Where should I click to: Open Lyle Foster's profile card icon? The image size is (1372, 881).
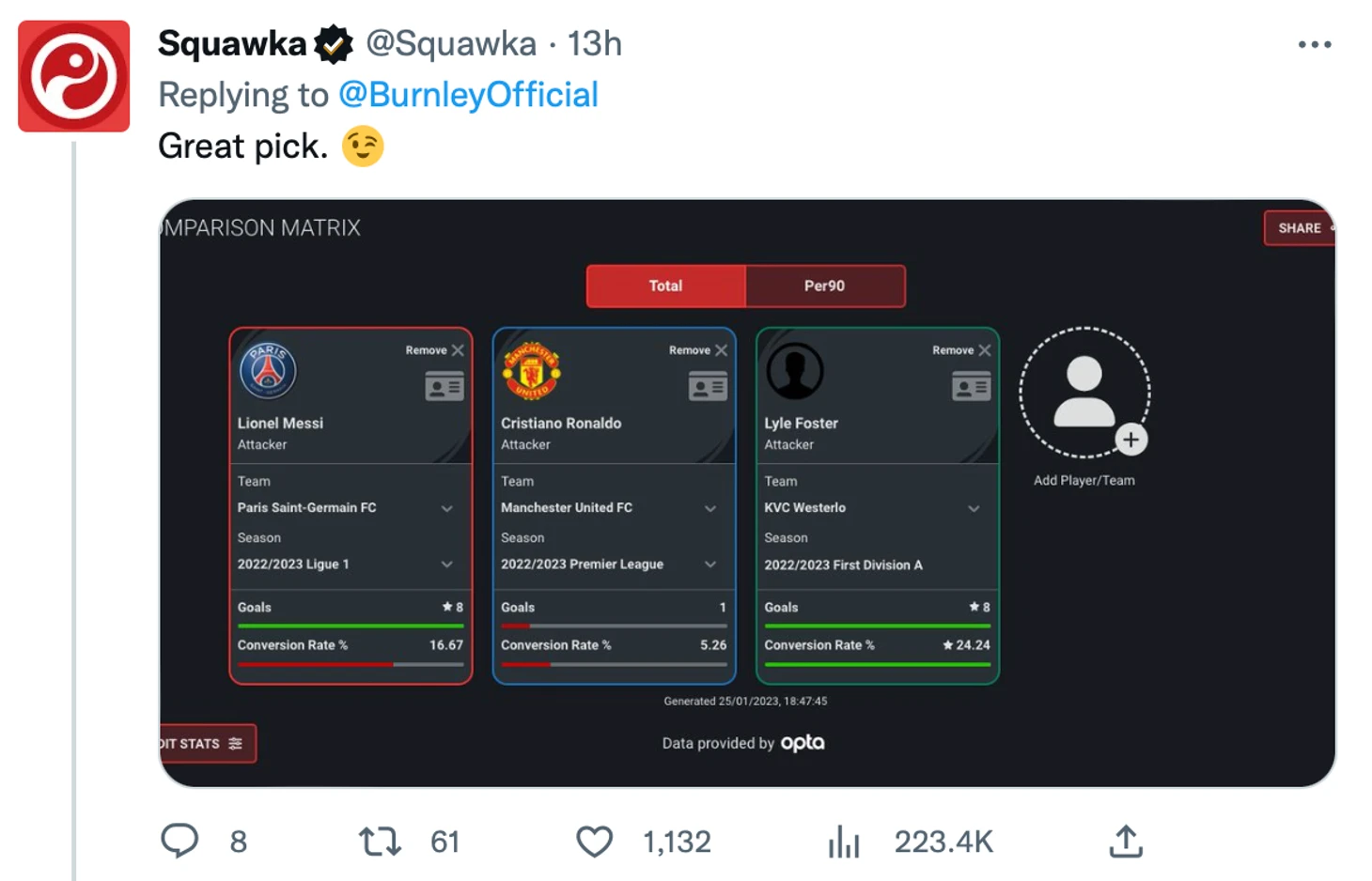tap(971, 387)
